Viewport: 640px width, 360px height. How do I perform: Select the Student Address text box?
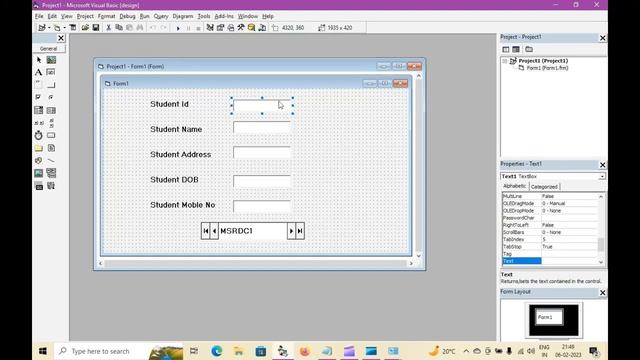click(x=262, y=153)
